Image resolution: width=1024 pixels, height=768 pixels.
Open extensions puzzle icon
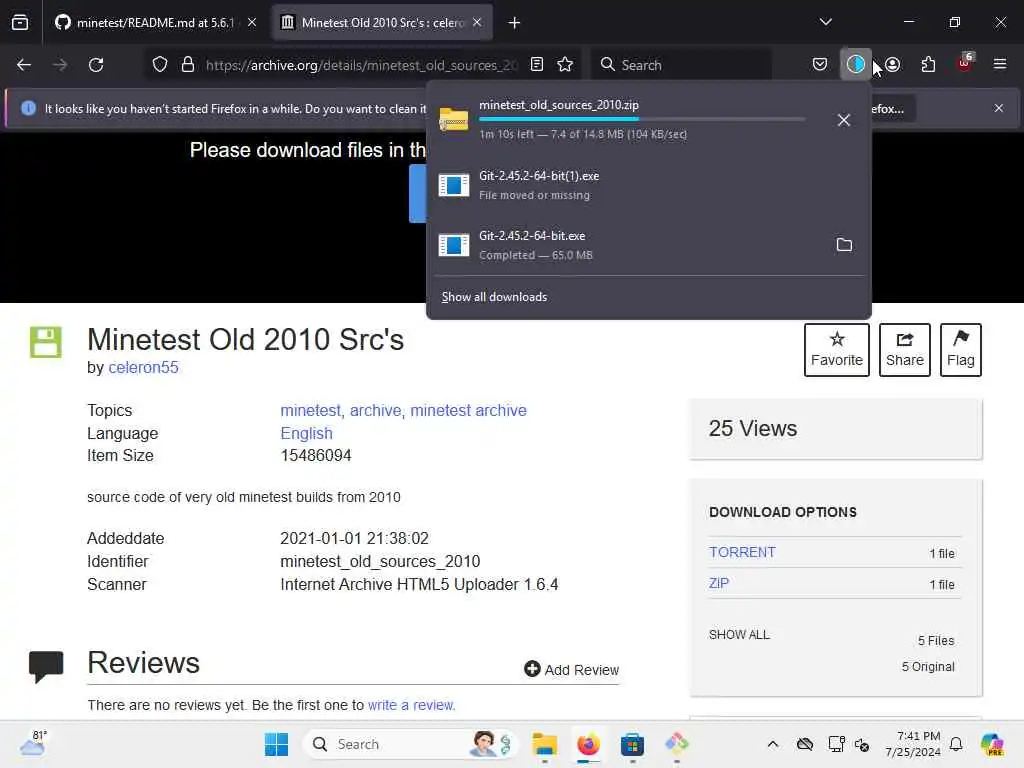pos(928,65)
